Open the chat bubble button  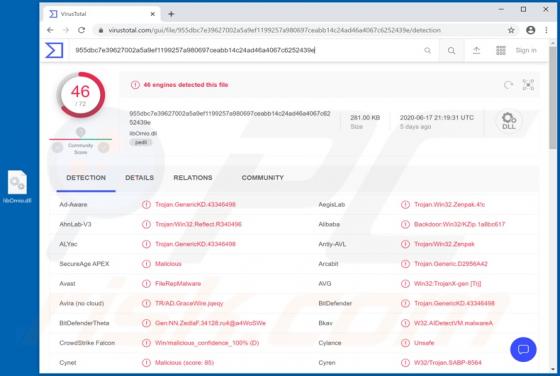523,349
